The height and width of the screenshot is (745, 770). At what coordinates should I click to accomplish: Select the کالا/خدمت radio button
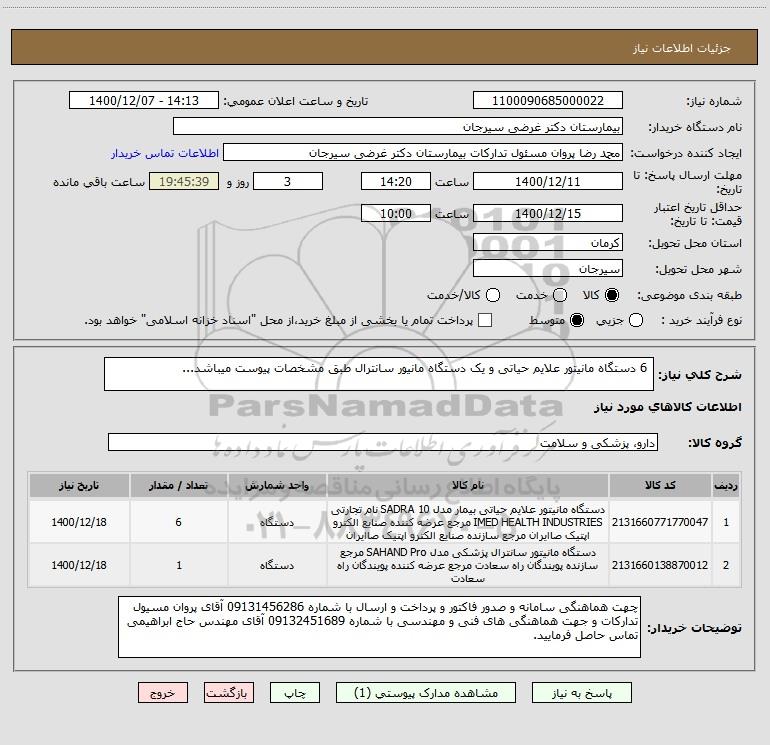point(493,295)
